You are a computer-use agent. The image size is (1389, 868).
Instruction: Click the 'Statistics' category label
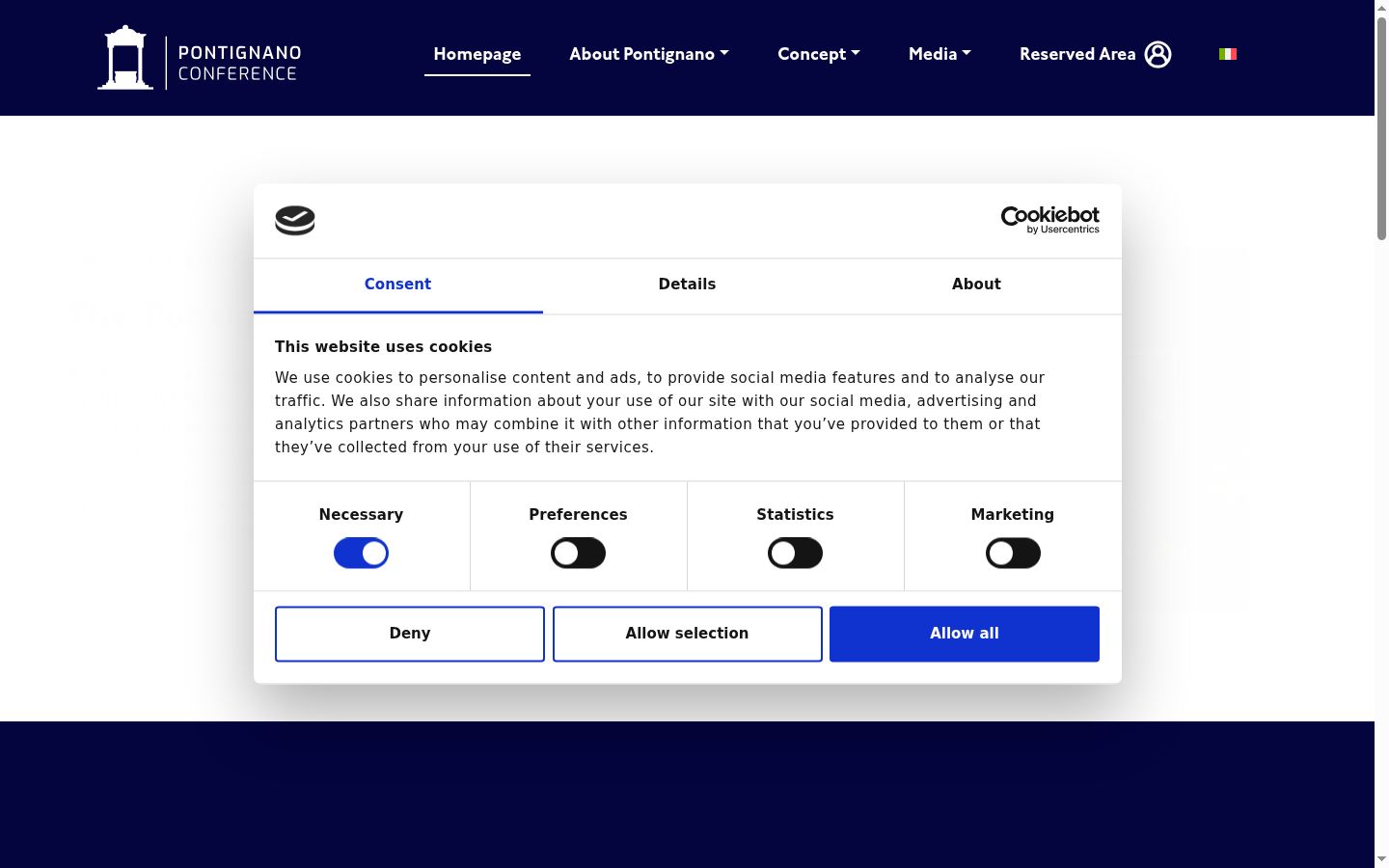point(795,515)
